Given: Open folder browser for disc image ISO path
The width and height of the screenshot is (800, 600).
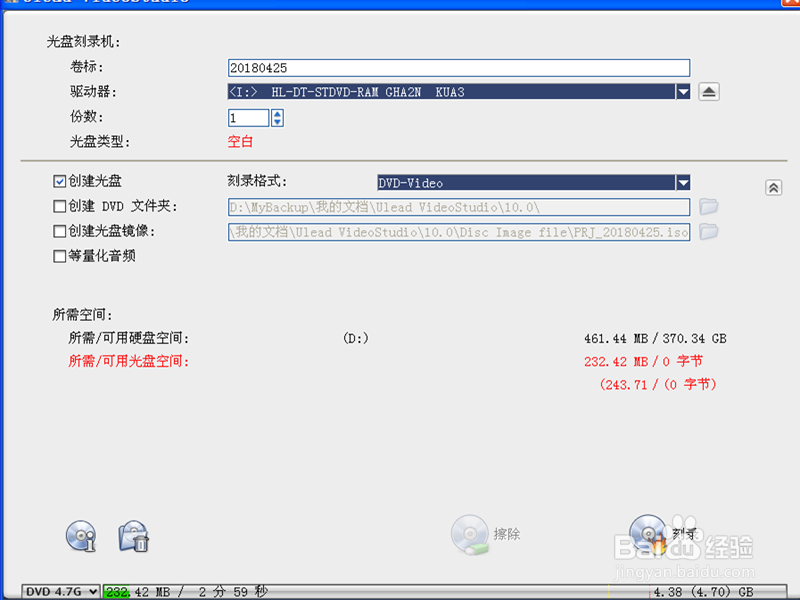Looking at the screenshot, I should pos(709,232).
